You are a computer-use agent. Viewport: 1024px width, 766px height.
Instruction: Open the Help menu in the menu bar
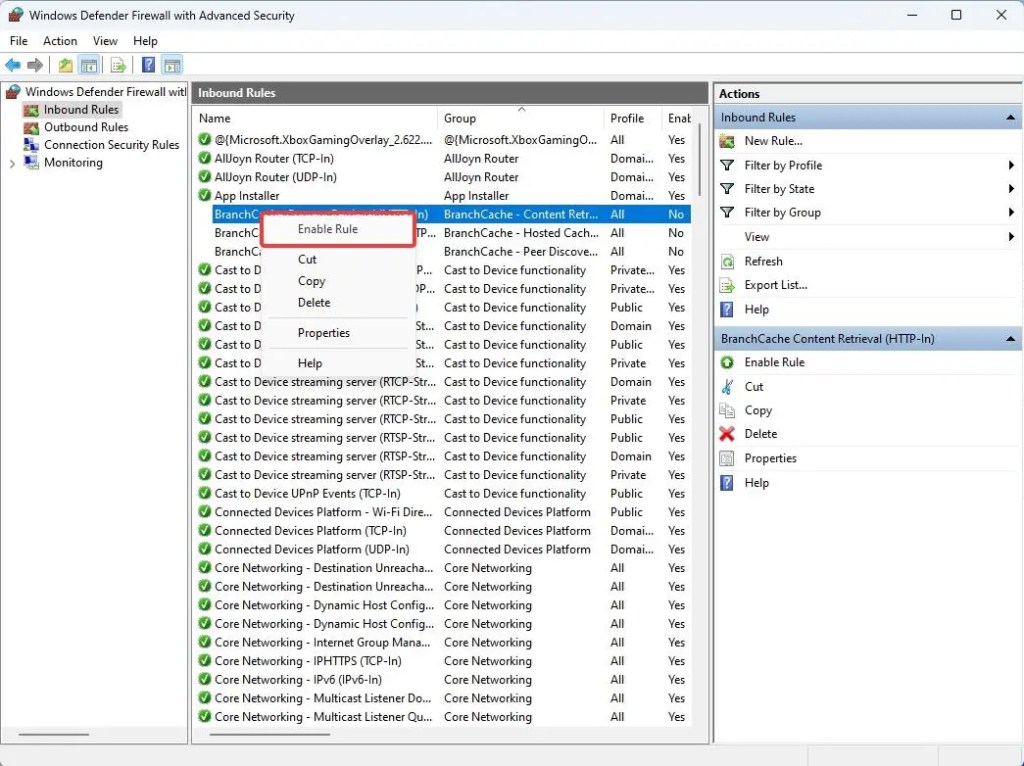tap(145, 40)
